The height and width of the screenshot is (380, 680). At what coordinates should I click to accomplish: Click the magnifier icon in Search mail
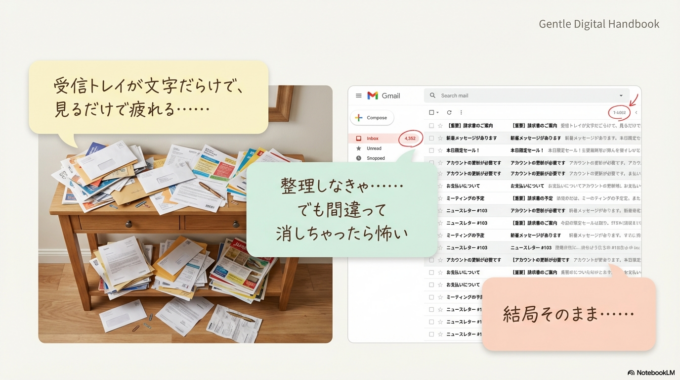pos(432,95)
